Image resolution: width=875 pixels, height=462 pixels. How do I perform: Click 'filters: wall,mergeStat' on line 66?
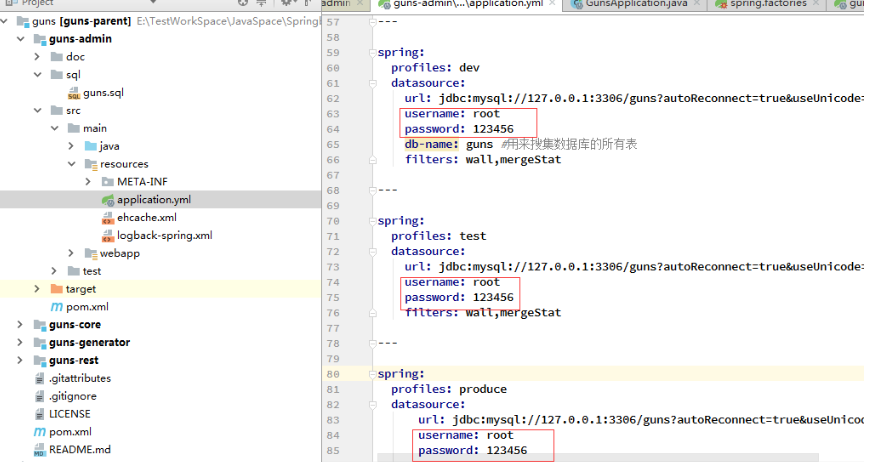point(483,160)
